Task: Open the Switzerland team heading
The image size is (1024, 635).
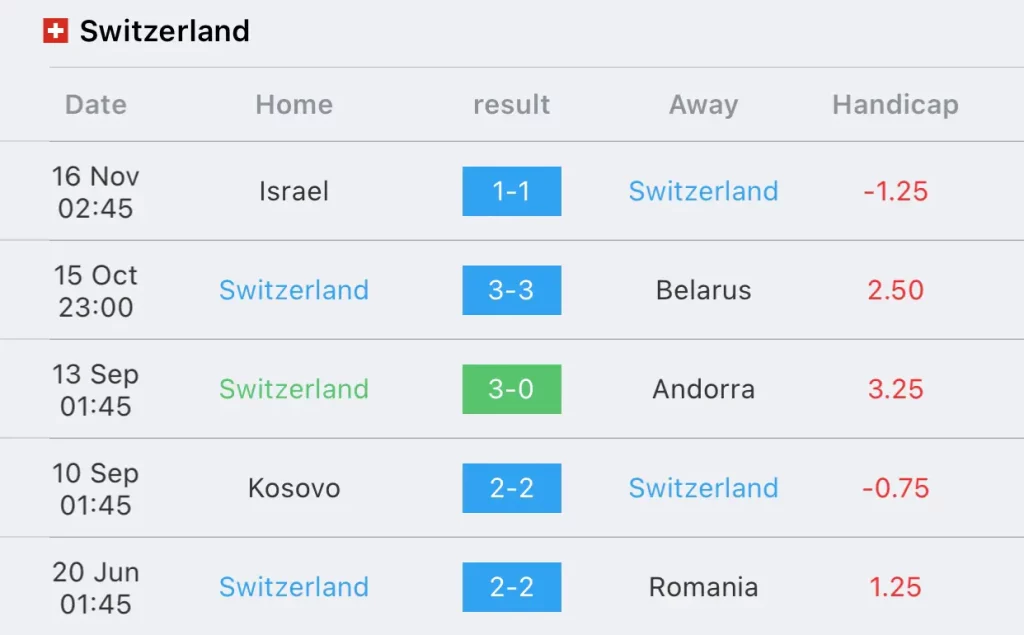Action: click(165, 31)
